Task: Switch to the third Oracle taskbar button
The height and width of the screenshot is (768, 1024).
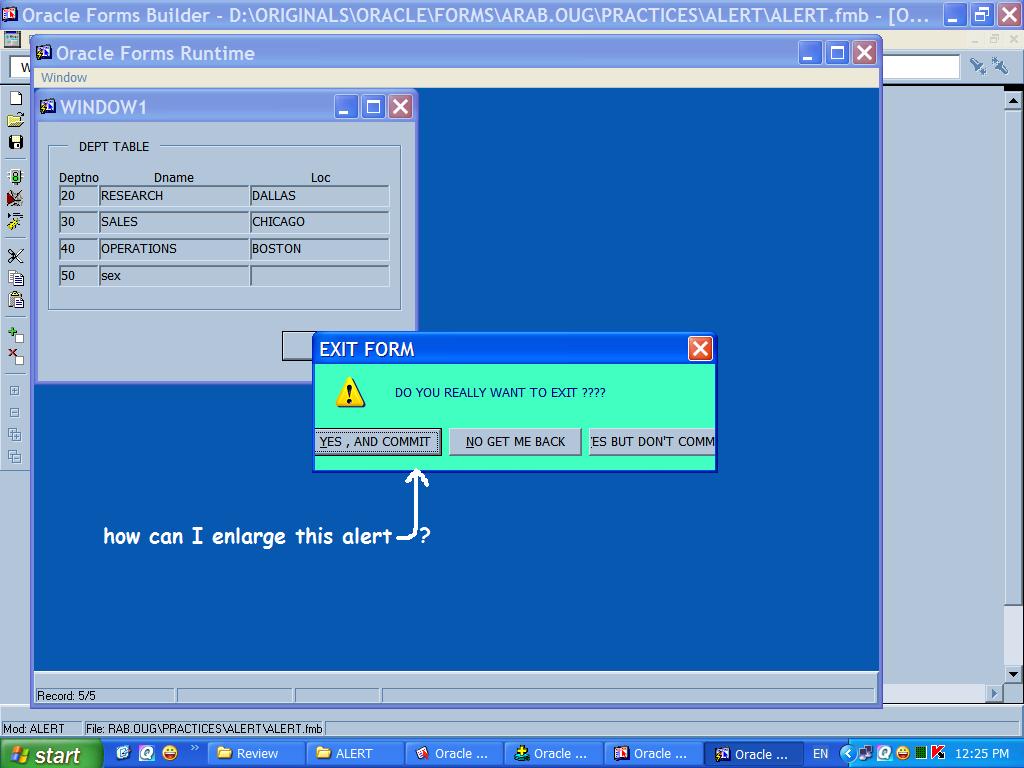Action: [652, 754]
